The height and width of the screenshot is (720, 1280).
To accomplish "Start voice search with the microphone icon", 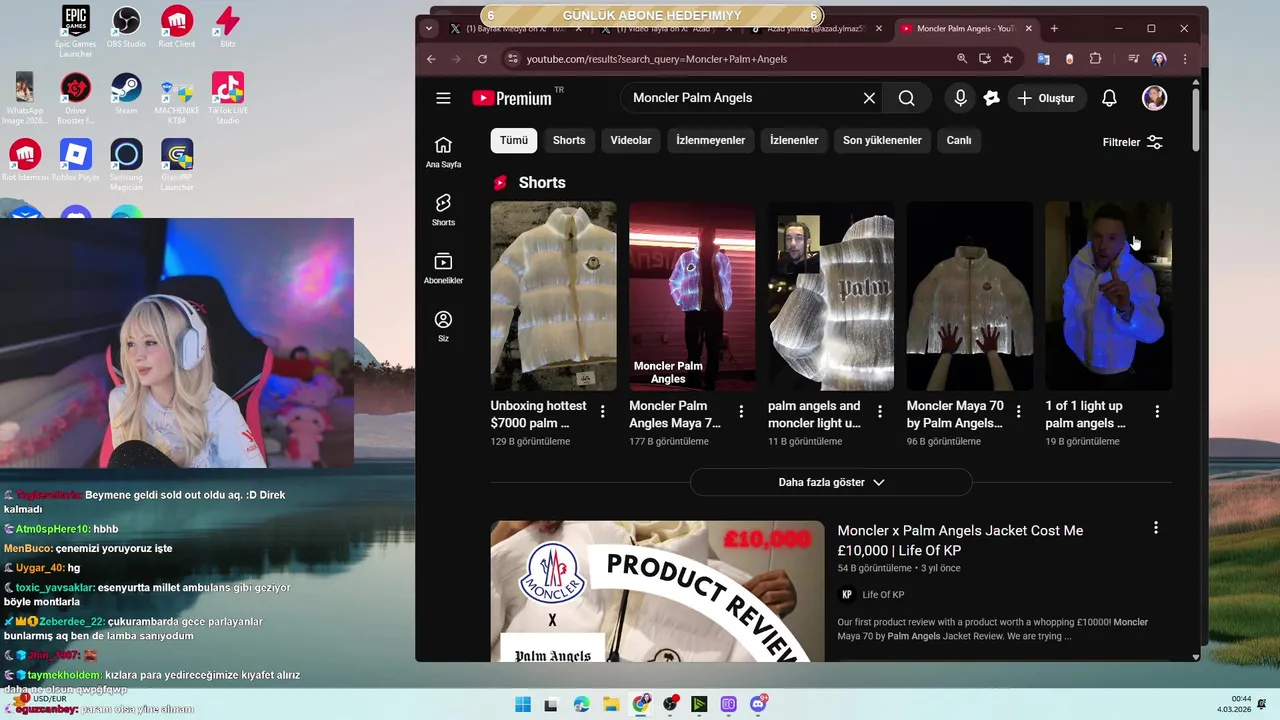I will tap(960, 98).
